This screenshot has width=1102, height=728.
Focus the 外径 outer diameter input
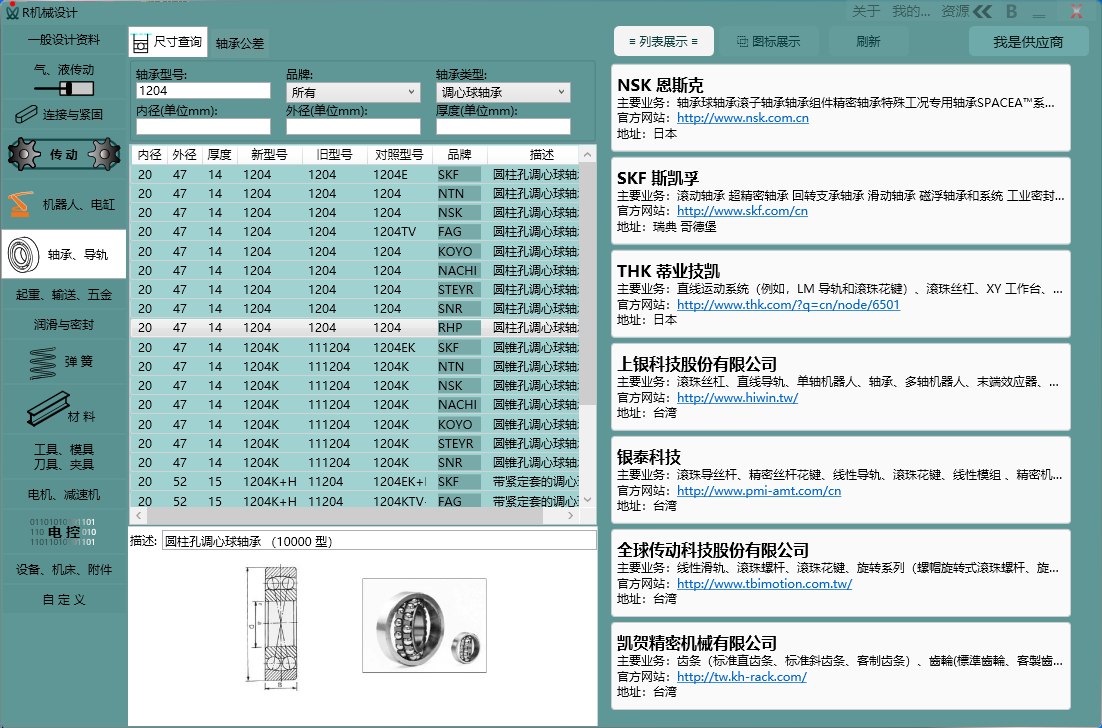click(x=353, y=126)
